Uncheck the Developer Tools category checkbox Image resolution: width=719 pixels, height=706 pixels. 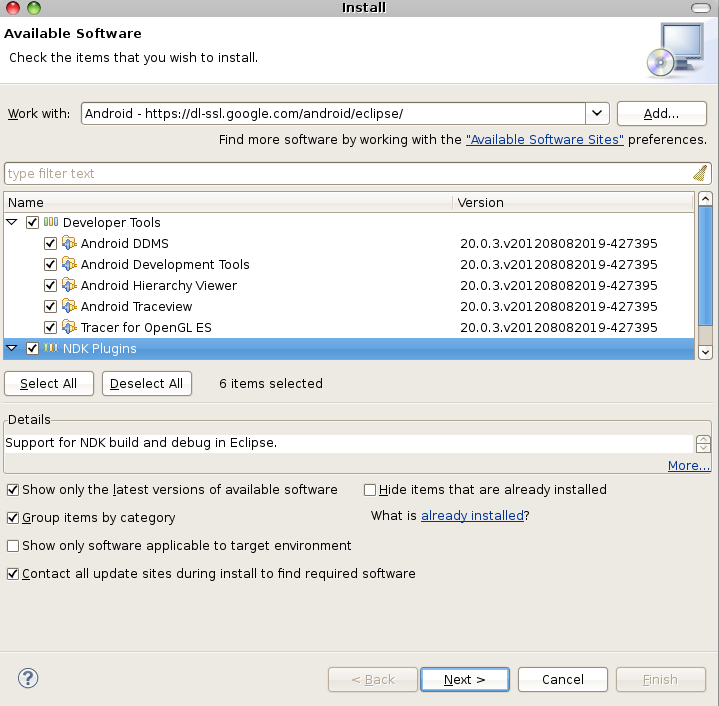coord(32,222)
